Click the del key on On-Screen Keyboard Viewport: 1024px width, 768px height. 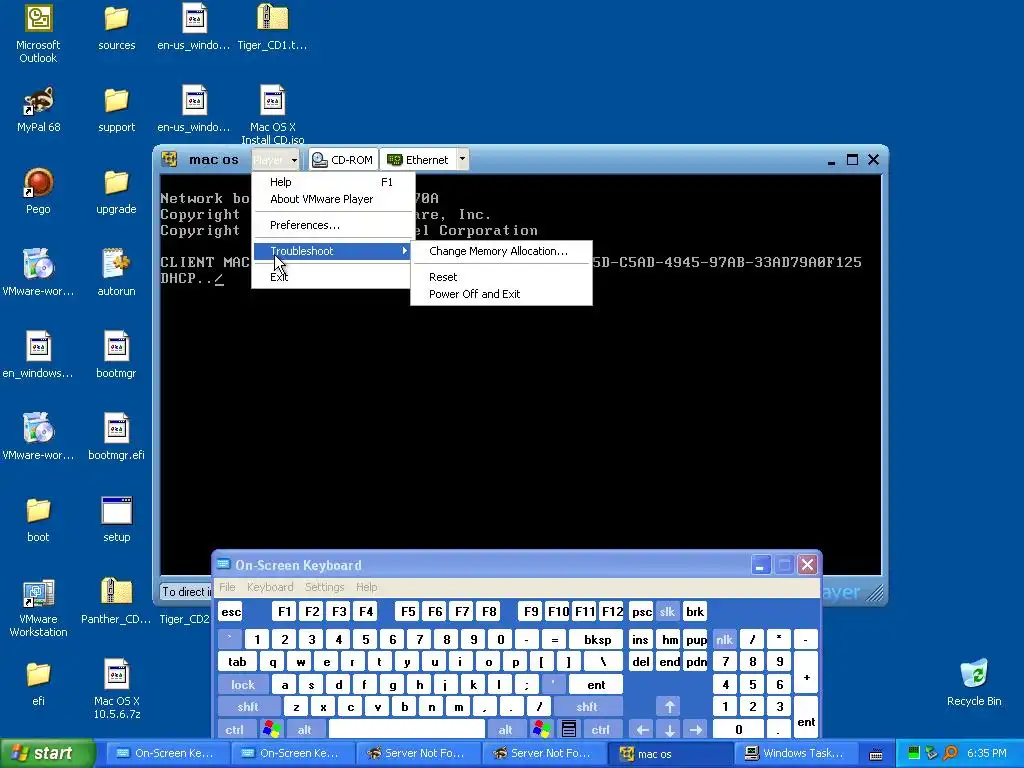[x=641, y=662]
